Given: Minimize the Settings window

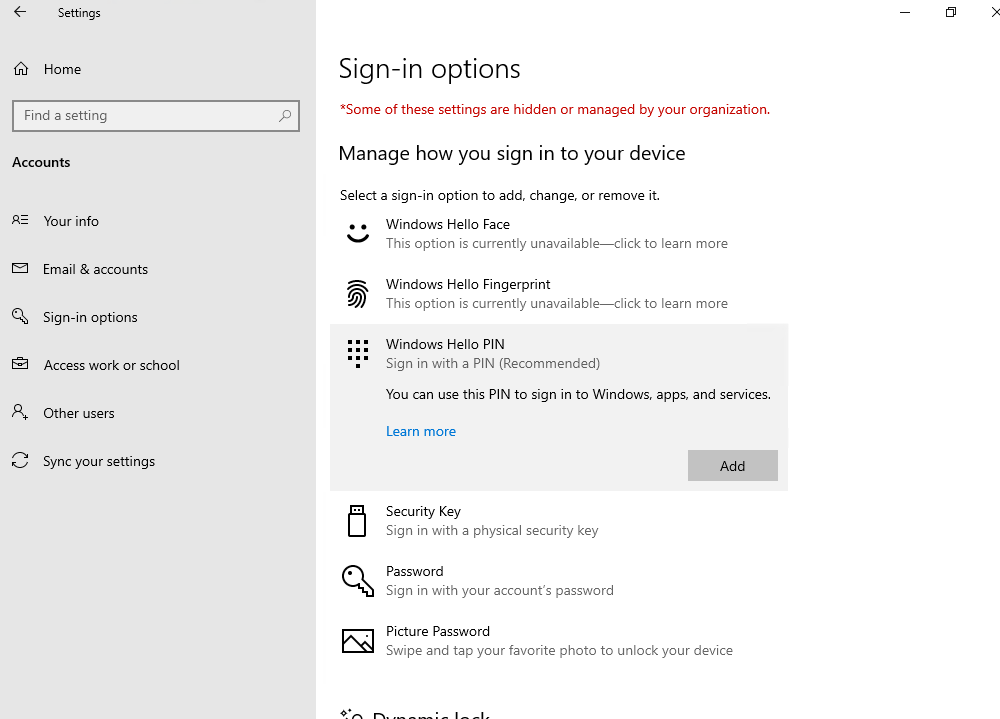Looking at the screenshot, I should 904,12.
